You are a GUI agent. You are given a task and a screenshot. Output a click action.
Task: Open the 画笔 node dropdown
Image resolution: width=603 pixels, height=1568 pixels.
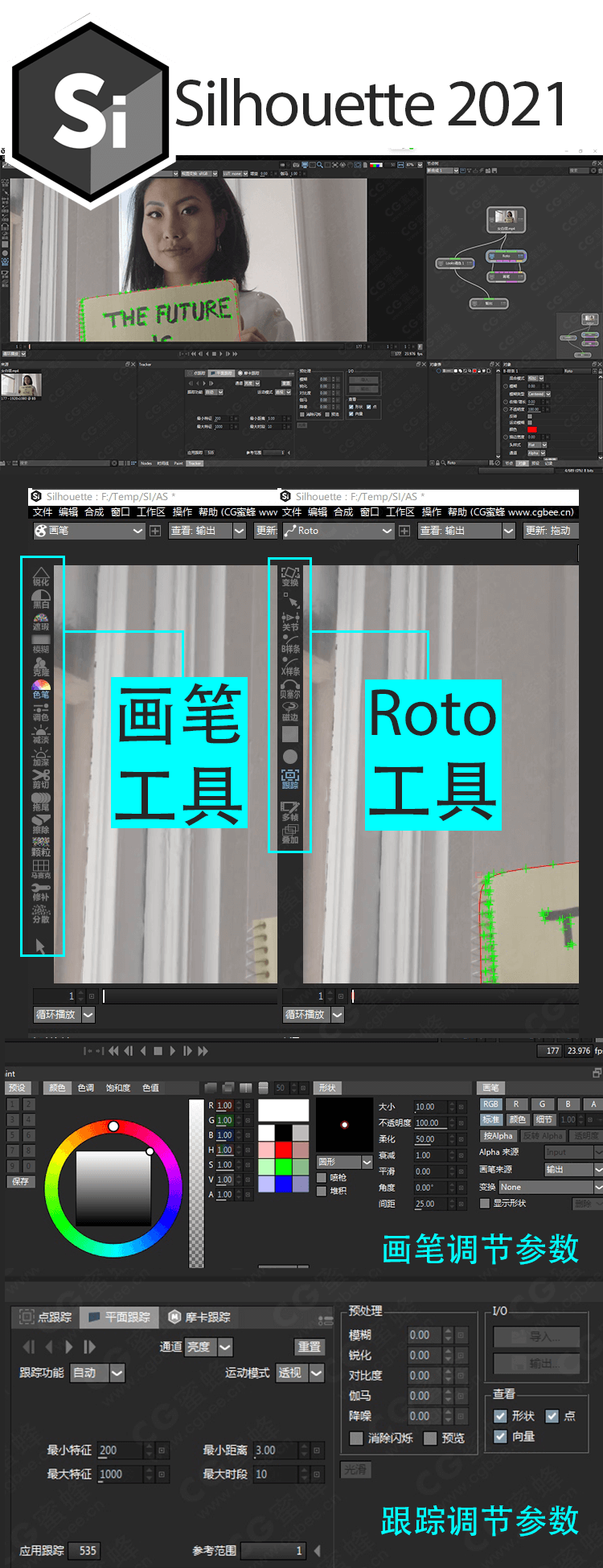(x=89, y=531)
